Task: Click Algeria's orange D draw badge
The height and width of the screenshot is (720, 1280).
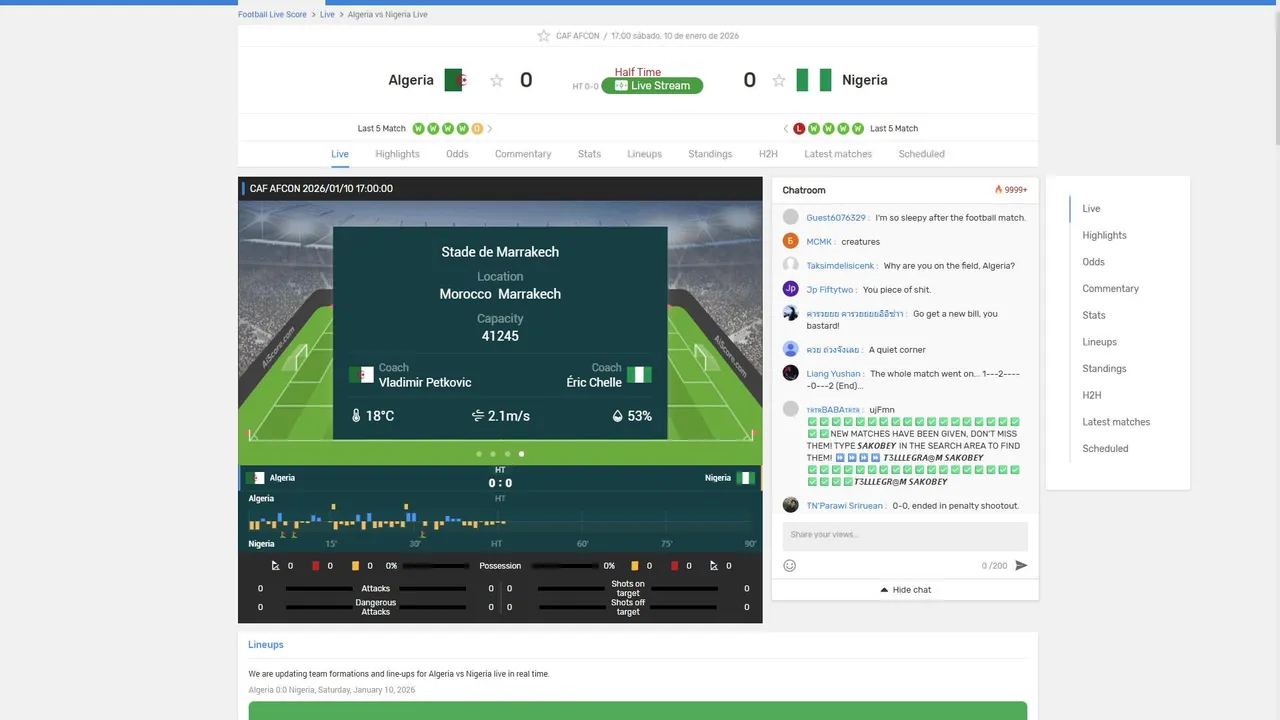Action: (477, 129)
